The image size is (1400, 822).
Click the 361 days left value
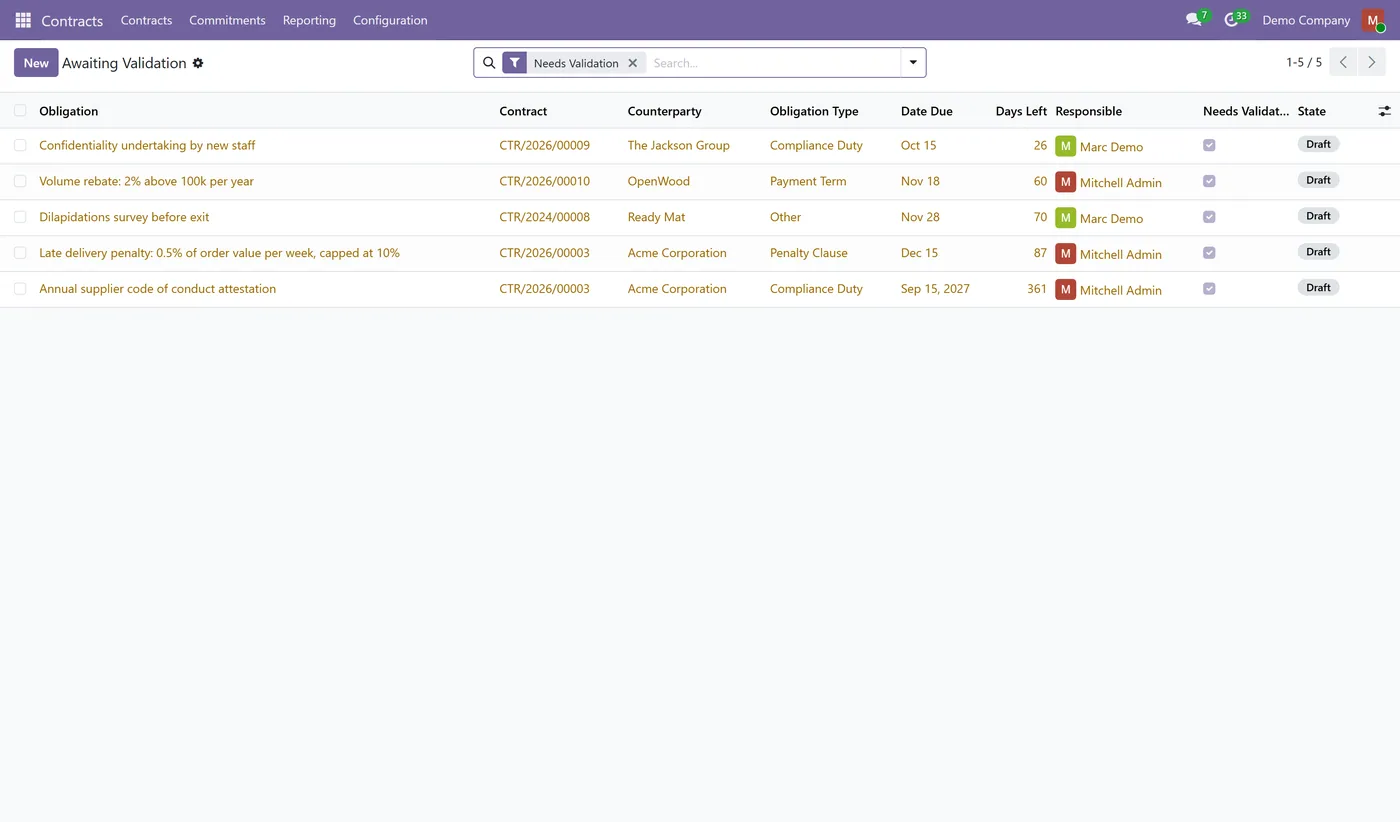[x=1037, y=289]
